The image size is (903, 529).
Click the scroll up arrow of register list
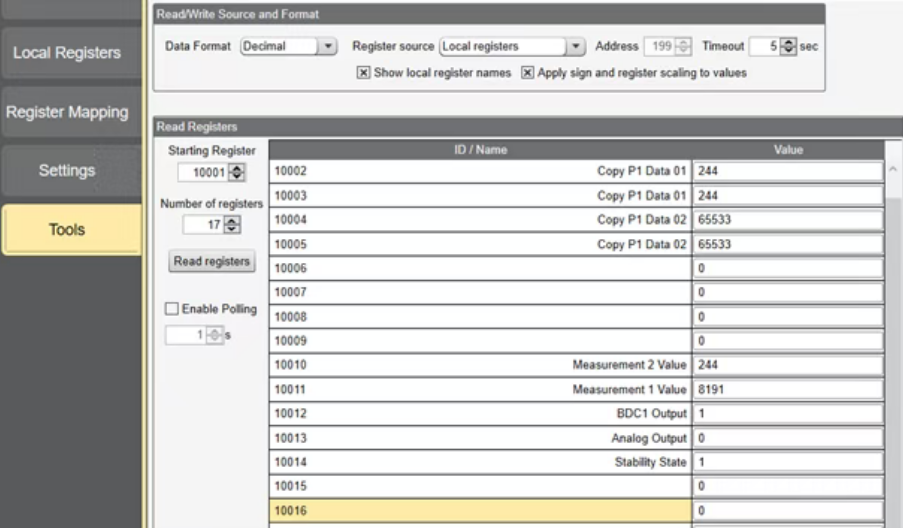click(x=893, y=169)
